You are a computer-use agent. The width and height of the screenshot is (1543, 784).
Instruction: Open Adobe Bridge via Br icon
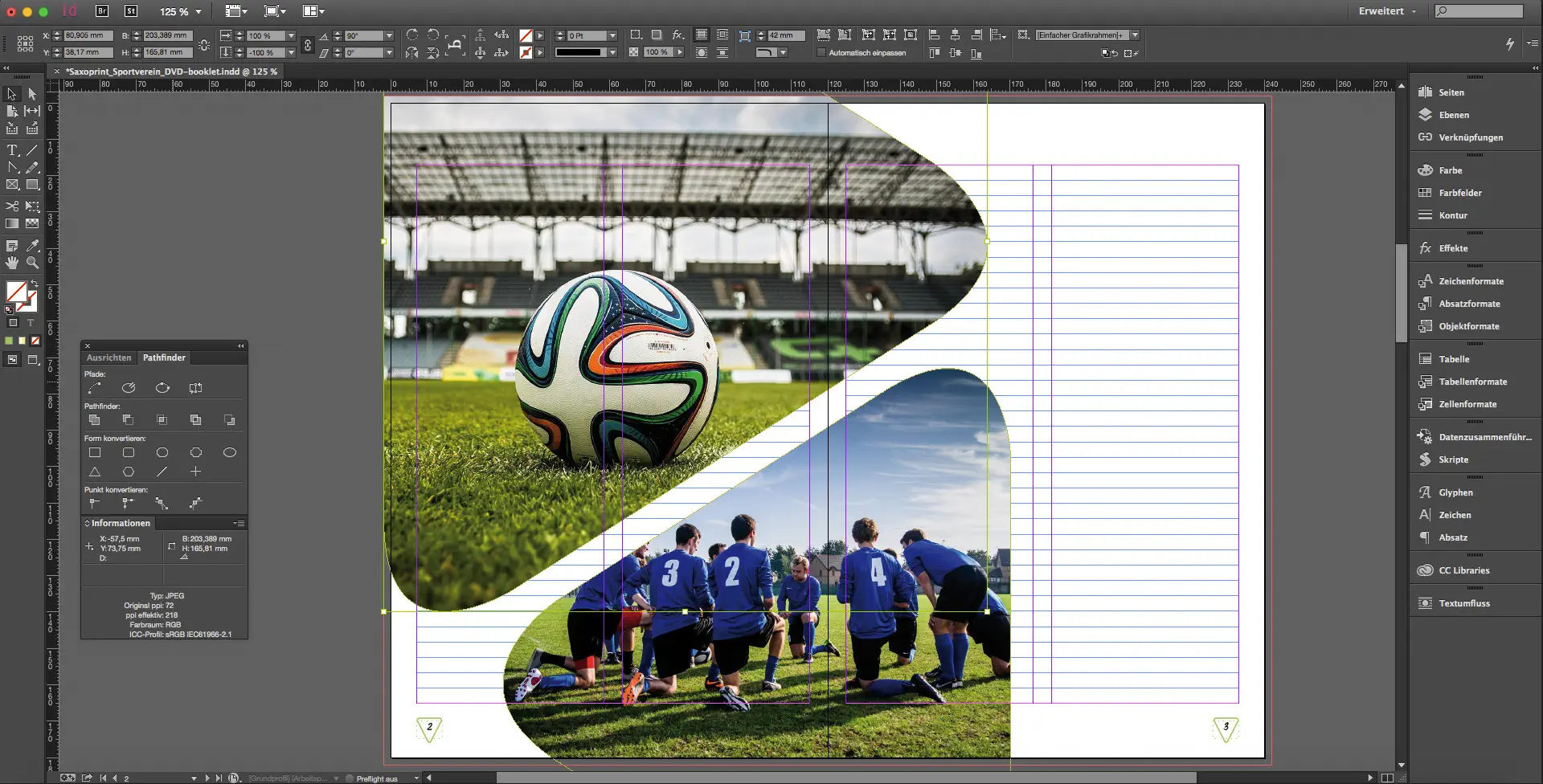(x=102, y=11)
